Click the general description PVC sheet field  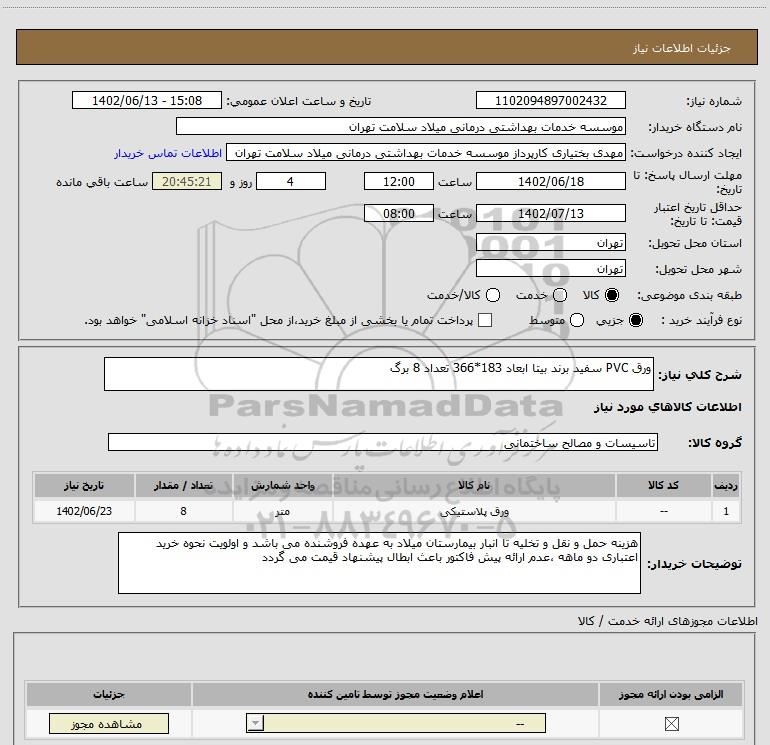(379, 374)
